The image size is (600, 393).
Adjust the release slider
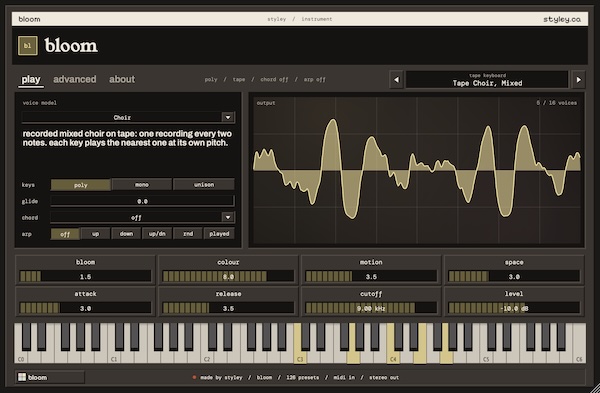point(228,308)
